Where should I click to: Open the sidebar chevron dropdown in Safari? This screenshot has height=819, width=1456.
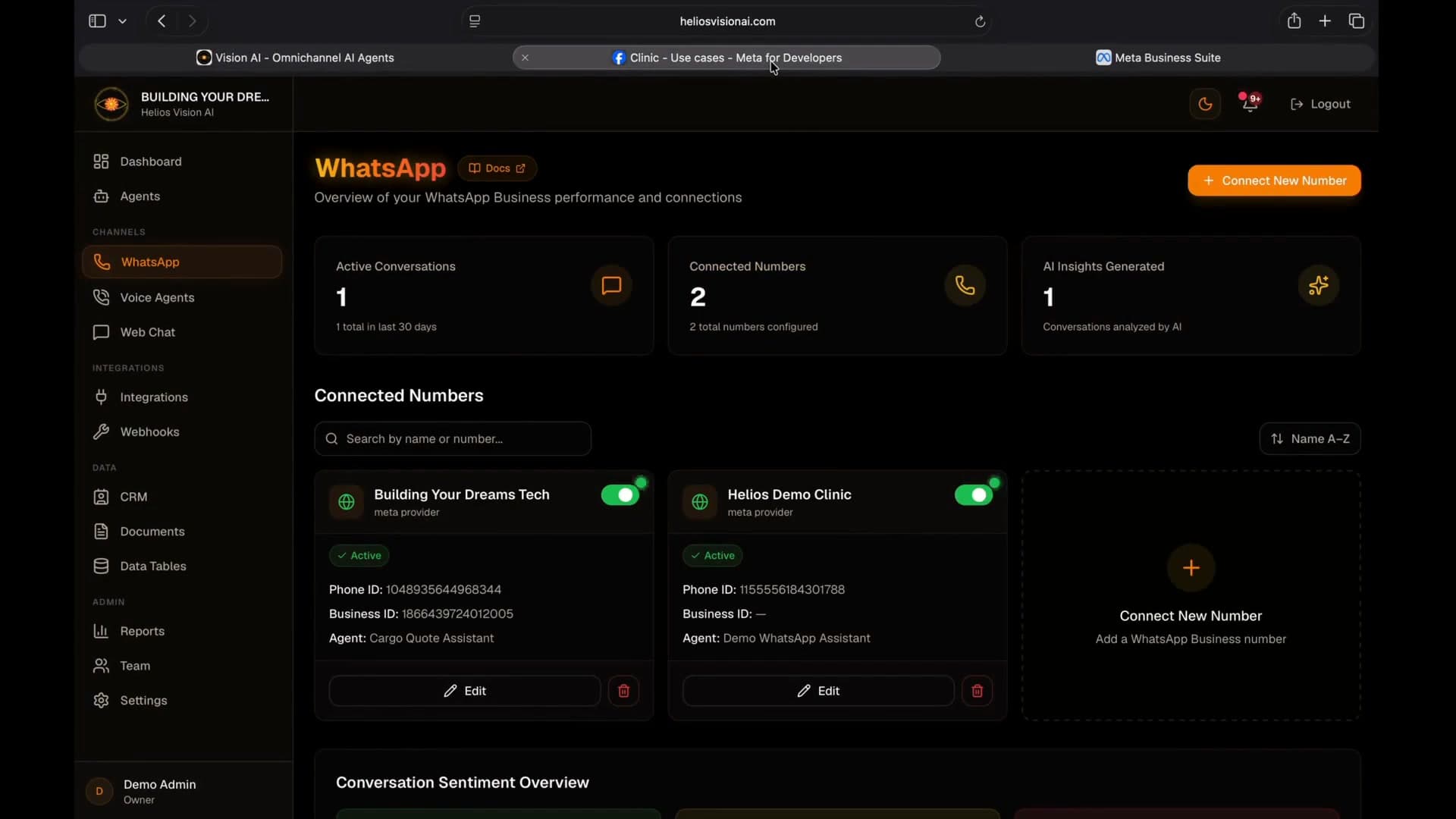tap(122, 21)
